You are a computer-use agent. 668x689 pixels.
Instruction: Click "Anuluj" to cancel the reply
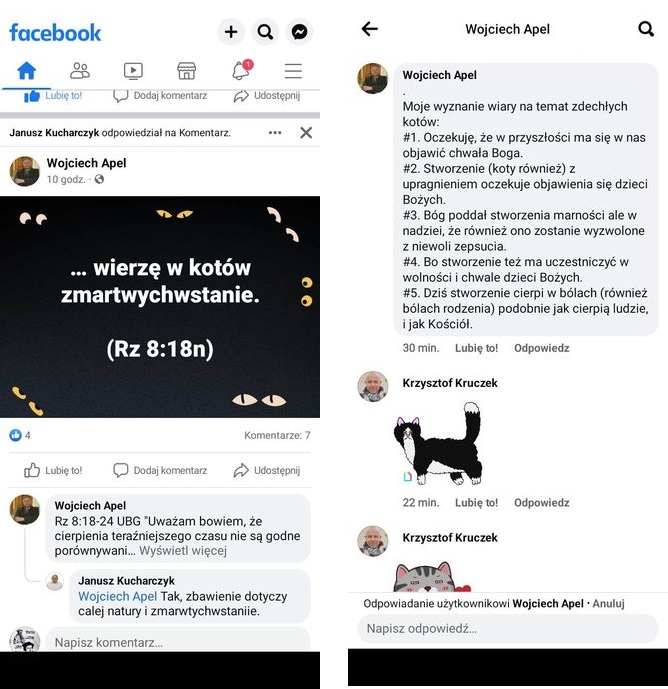click(608, 603)
